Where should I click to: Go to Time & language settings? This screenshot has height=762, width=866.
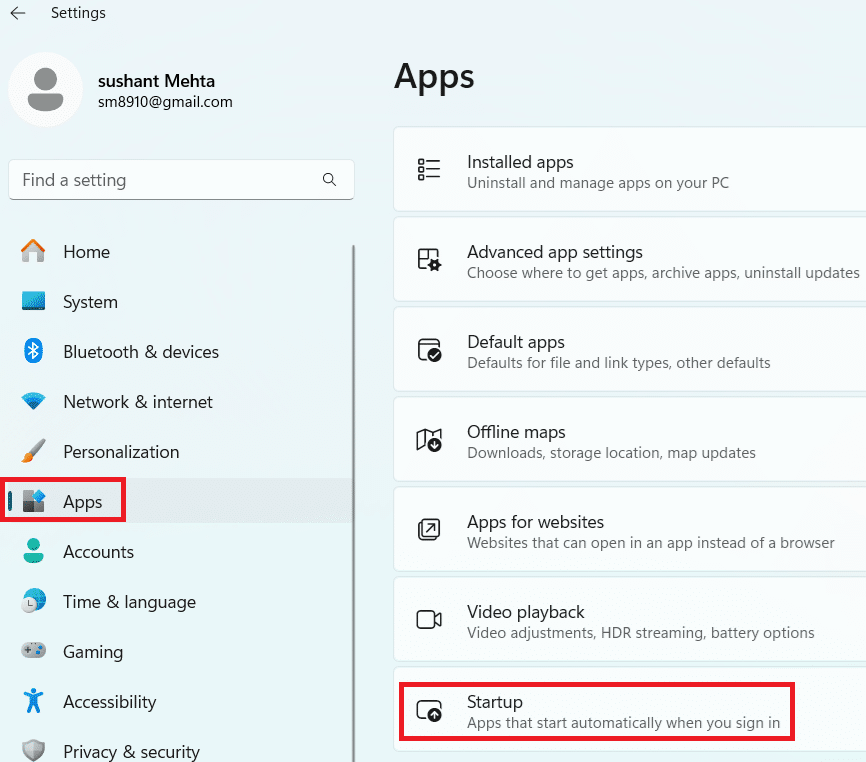[x=129, y=602]
